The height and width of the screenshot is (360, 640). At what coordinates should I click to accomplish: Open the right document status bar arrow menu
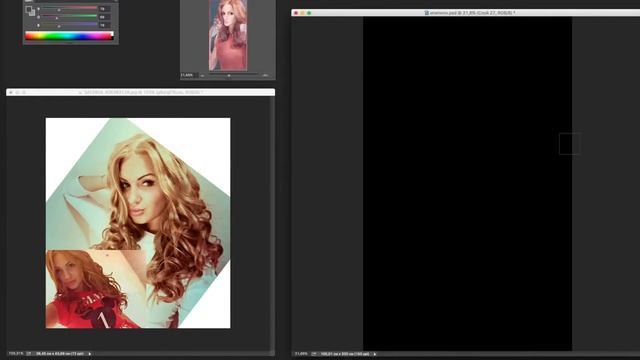coord(374,354)
